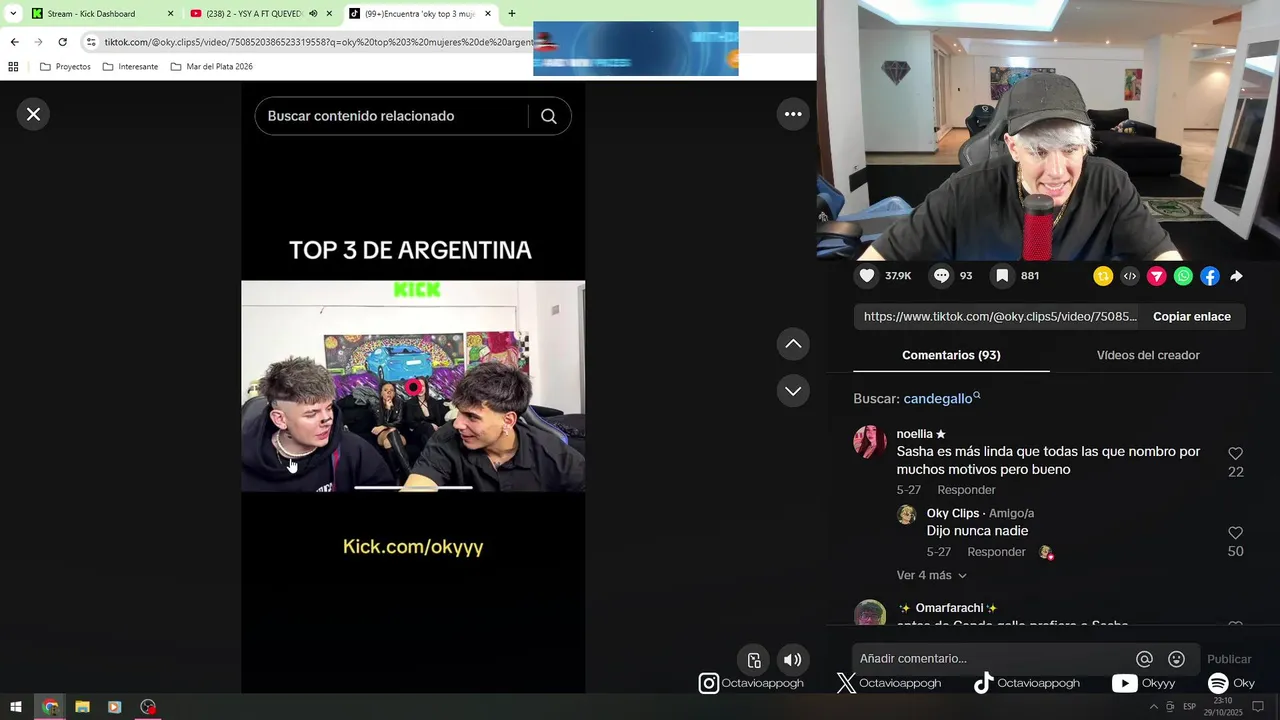Viewport: 1280px width, 720px height.
Task: Click the address bar URL
Action: pyautogui.click(x=318, y=42)
